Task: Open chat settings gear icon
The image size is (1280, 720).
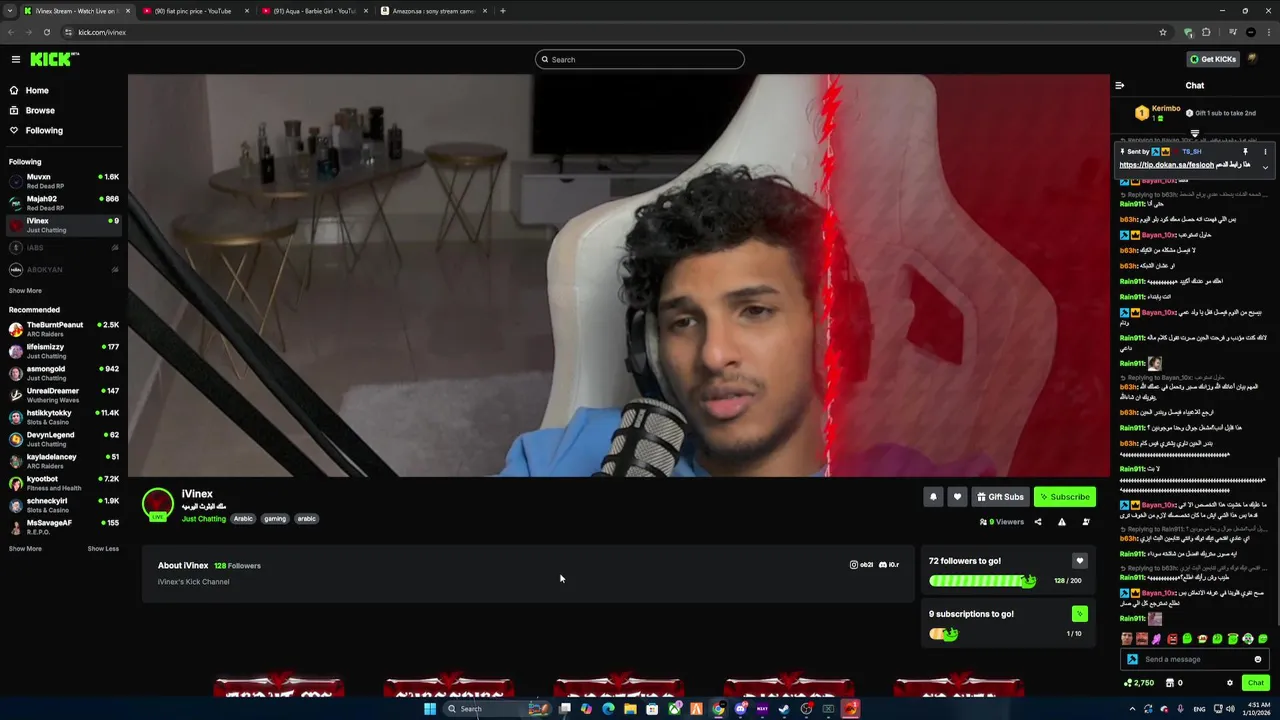Action: [1230, 683]
